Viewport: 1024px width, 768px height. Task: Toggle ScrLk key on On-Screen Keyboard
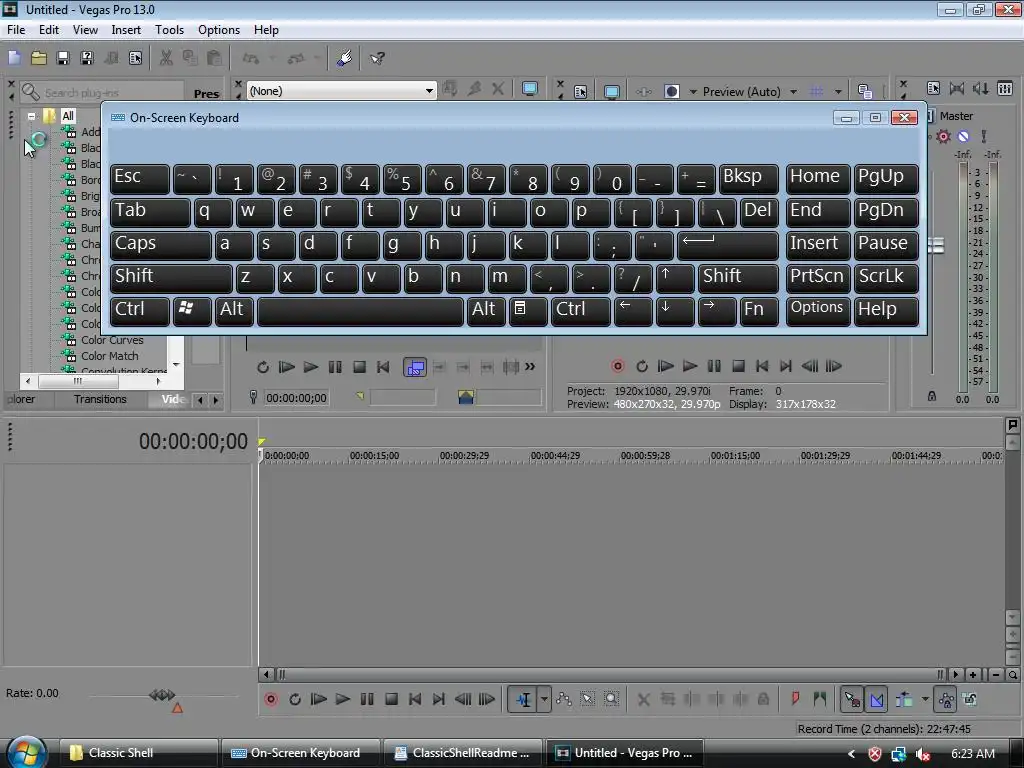886,278
